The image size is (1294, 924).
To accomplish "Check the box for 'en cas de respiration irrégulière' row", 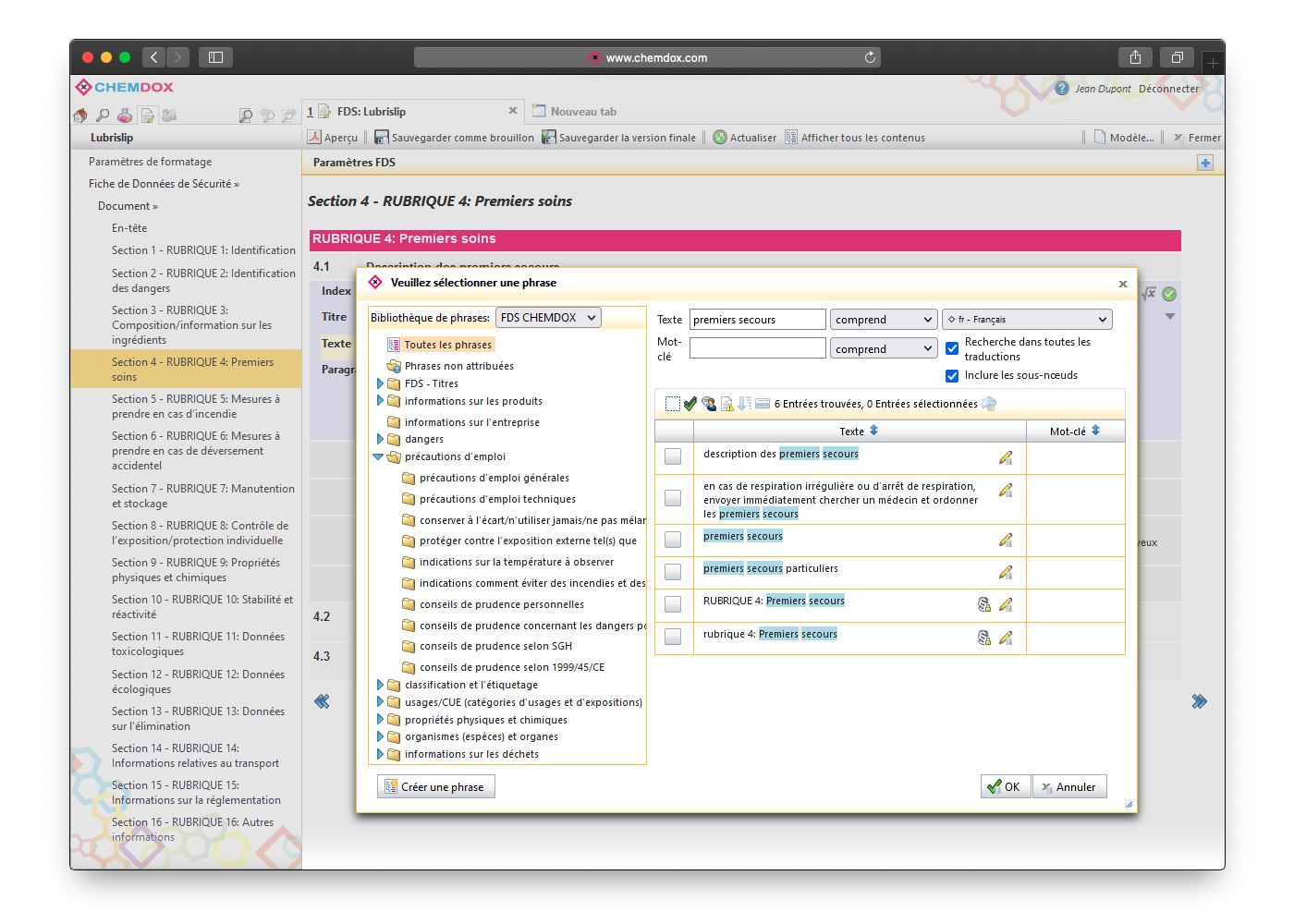I will pyautogui.click(x=673, y=498).
